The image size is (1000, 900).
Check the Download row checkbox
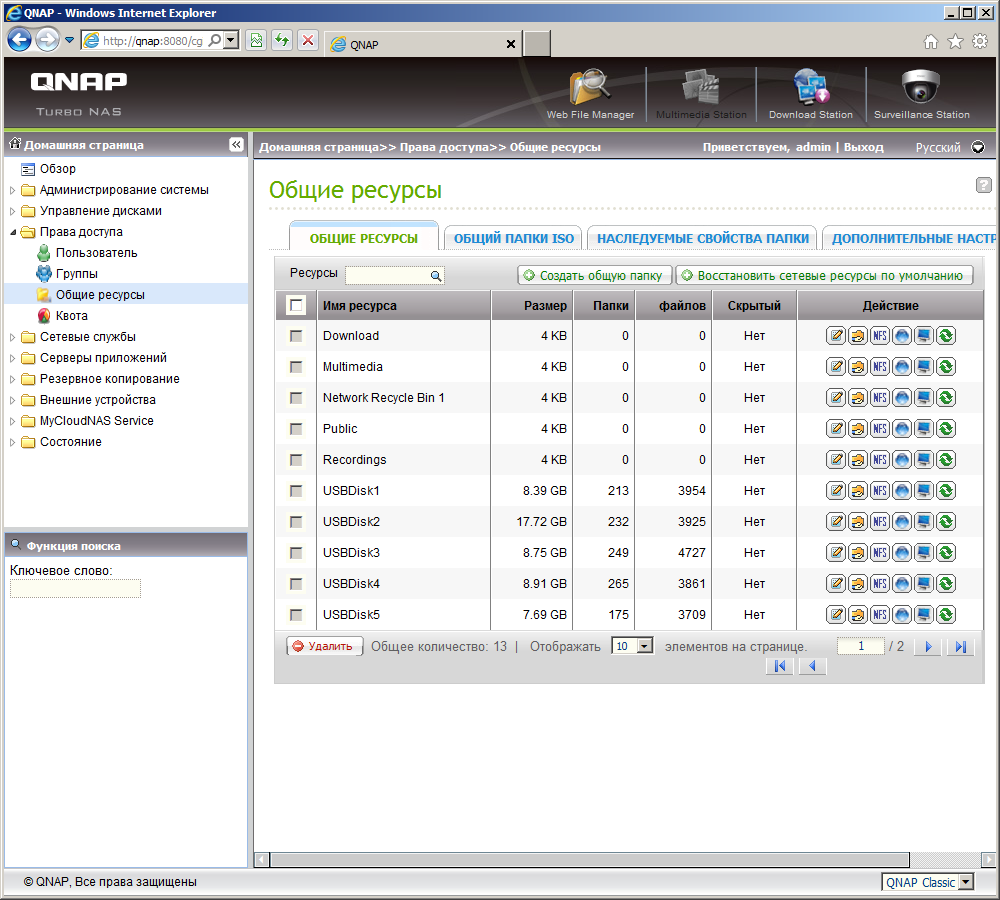point(296,336)
